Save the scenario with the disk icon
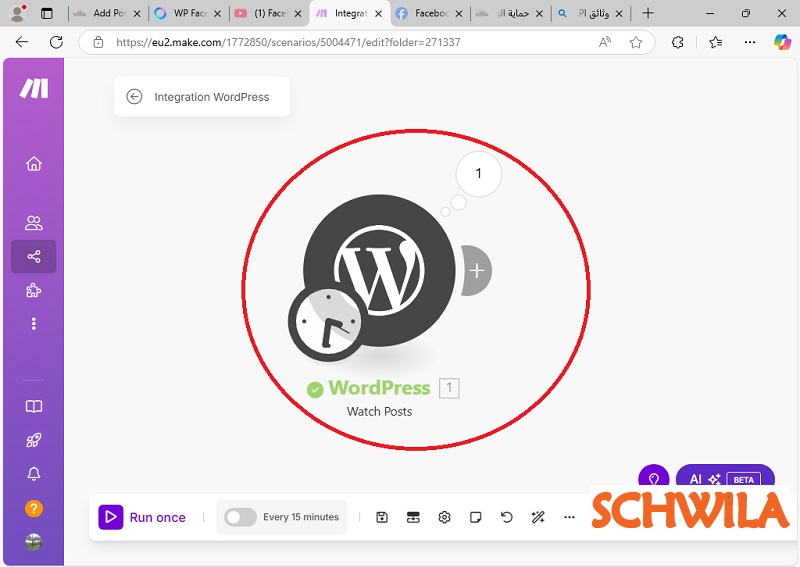Screen dimensions: 800x567 point(382,517)
